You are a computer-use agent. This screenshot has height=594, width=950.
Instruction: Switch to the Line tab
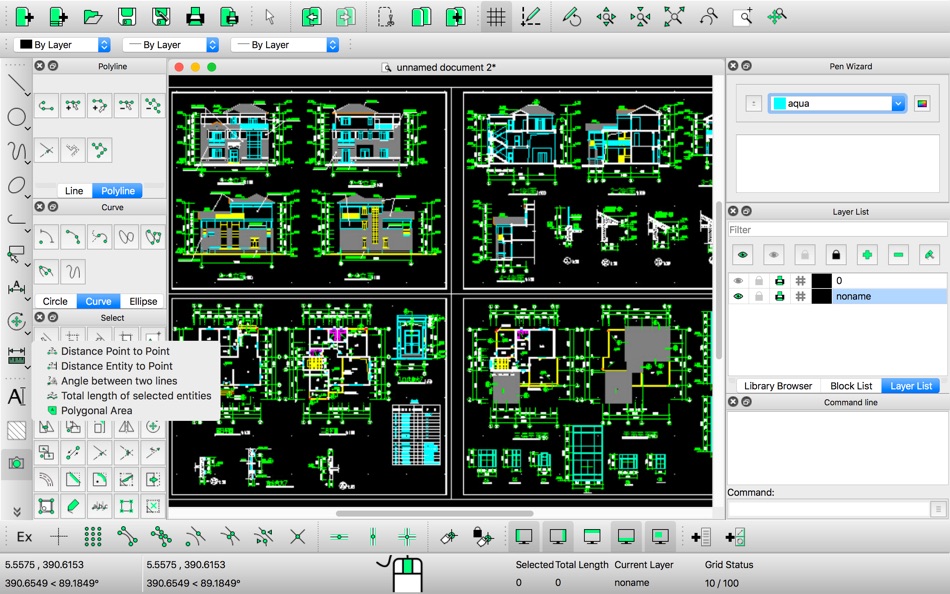pos(74,190)
